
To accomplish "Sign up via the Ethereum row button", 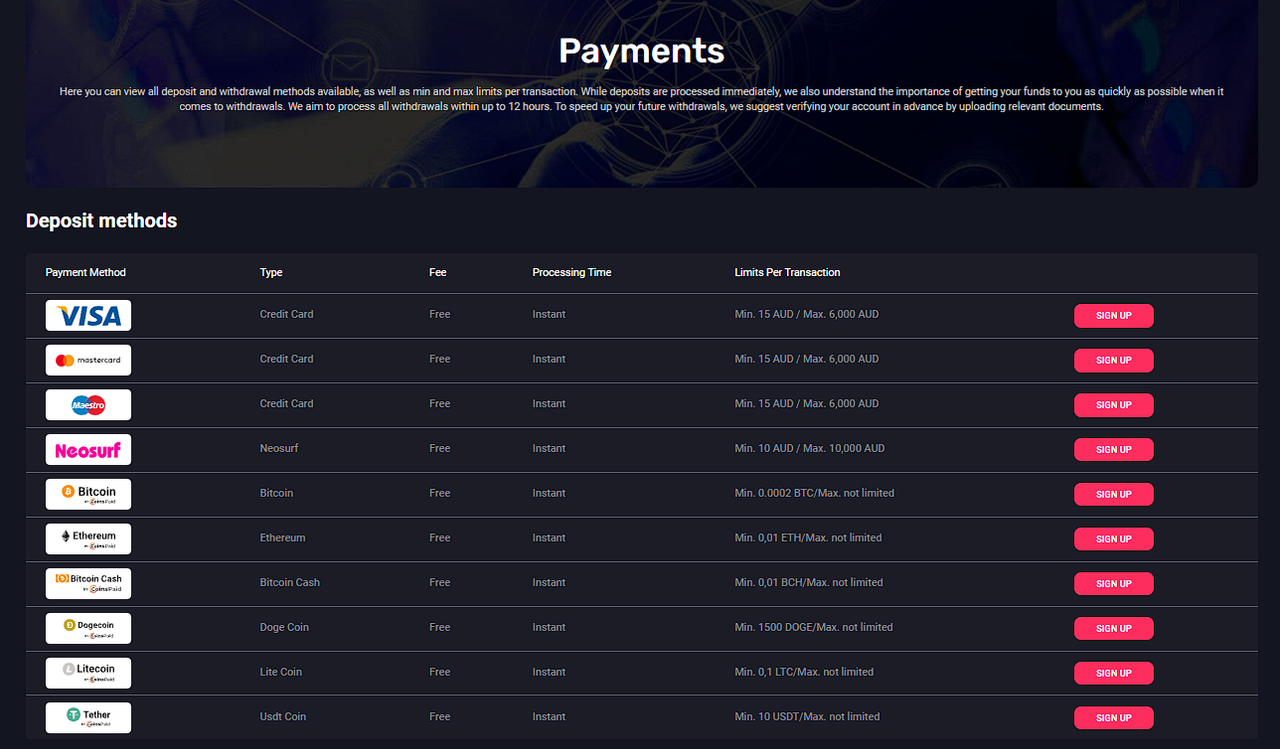I will (x=1113, y=538).
